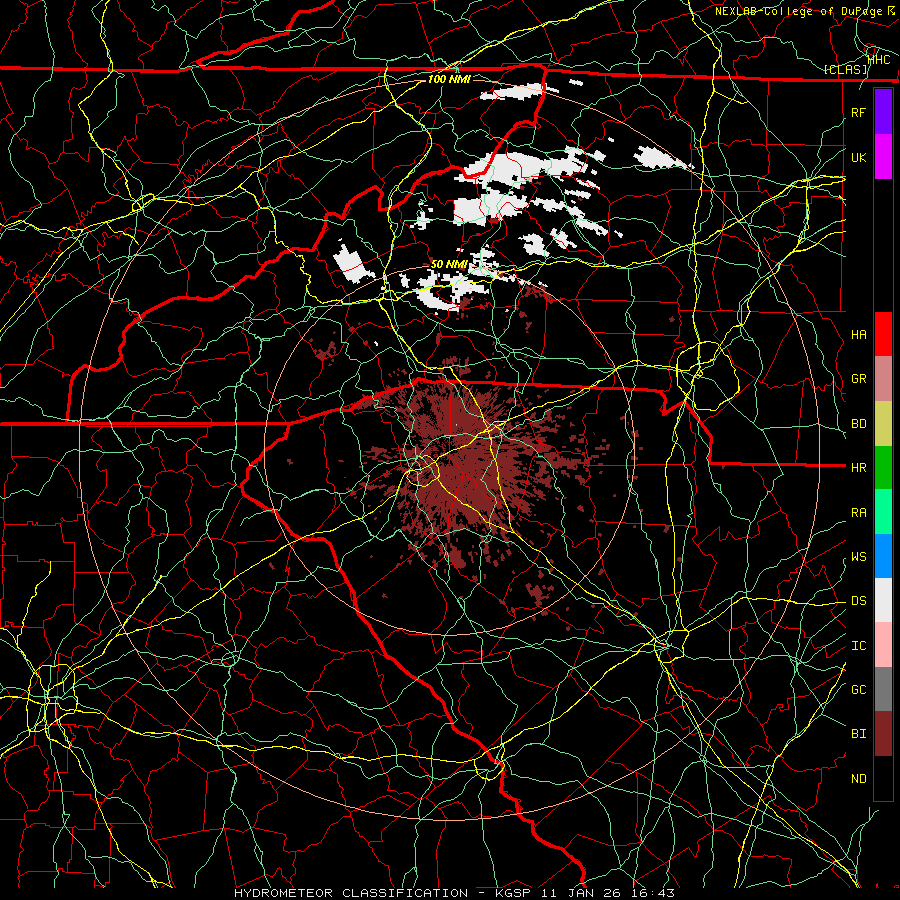Click the mint green RA legend swatch
The width and height of the screenshot is (900, 900).
(883, 512)
